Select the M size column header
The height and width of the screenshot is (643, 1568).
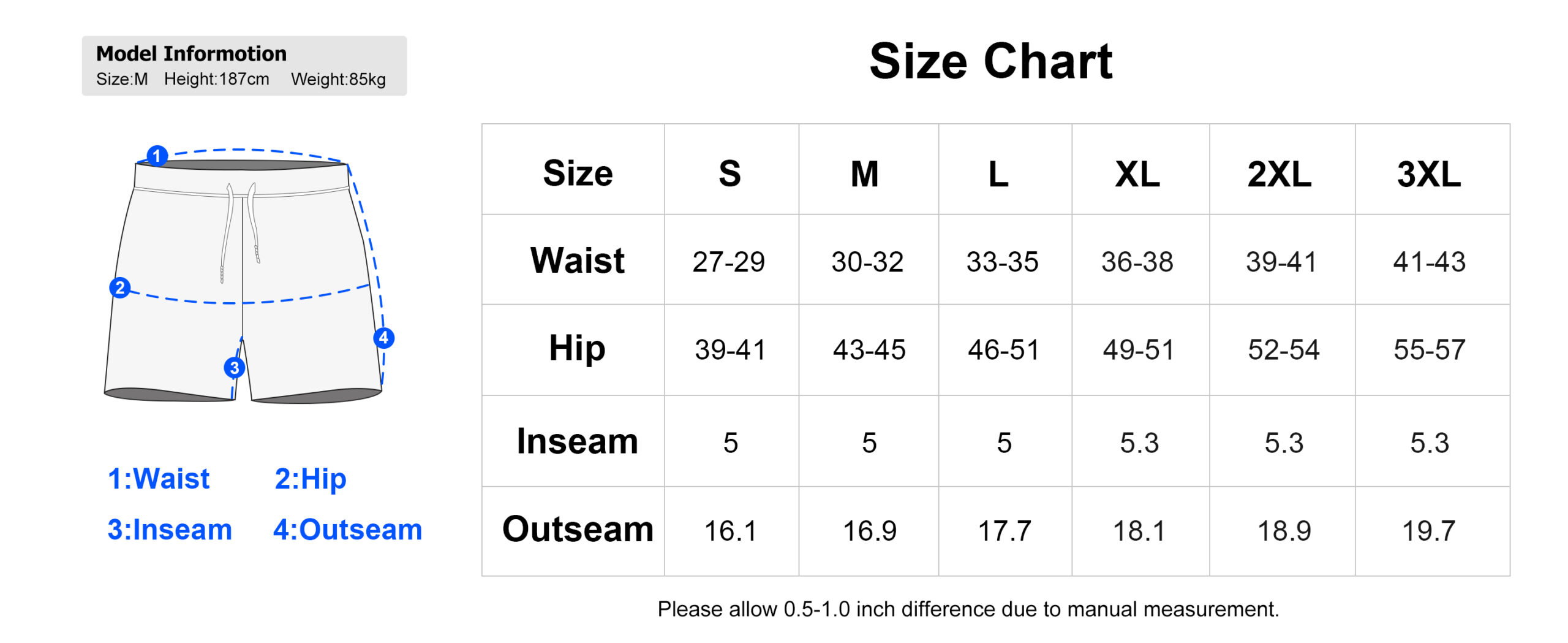(864, 174)
